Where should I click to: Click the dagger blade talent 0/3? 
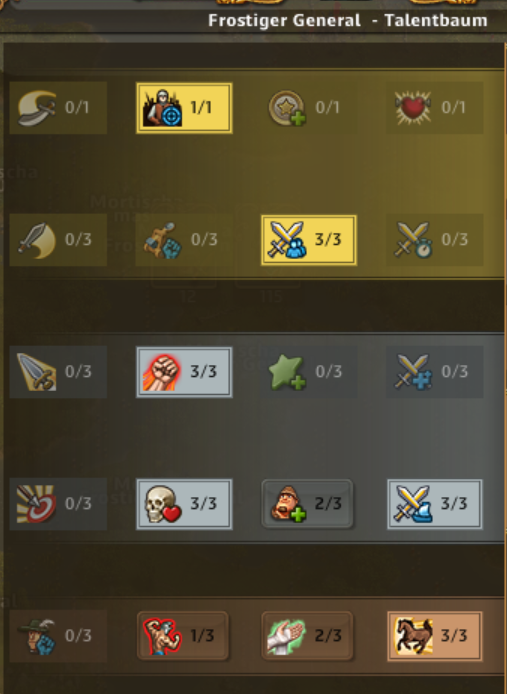tap(58, 371)
